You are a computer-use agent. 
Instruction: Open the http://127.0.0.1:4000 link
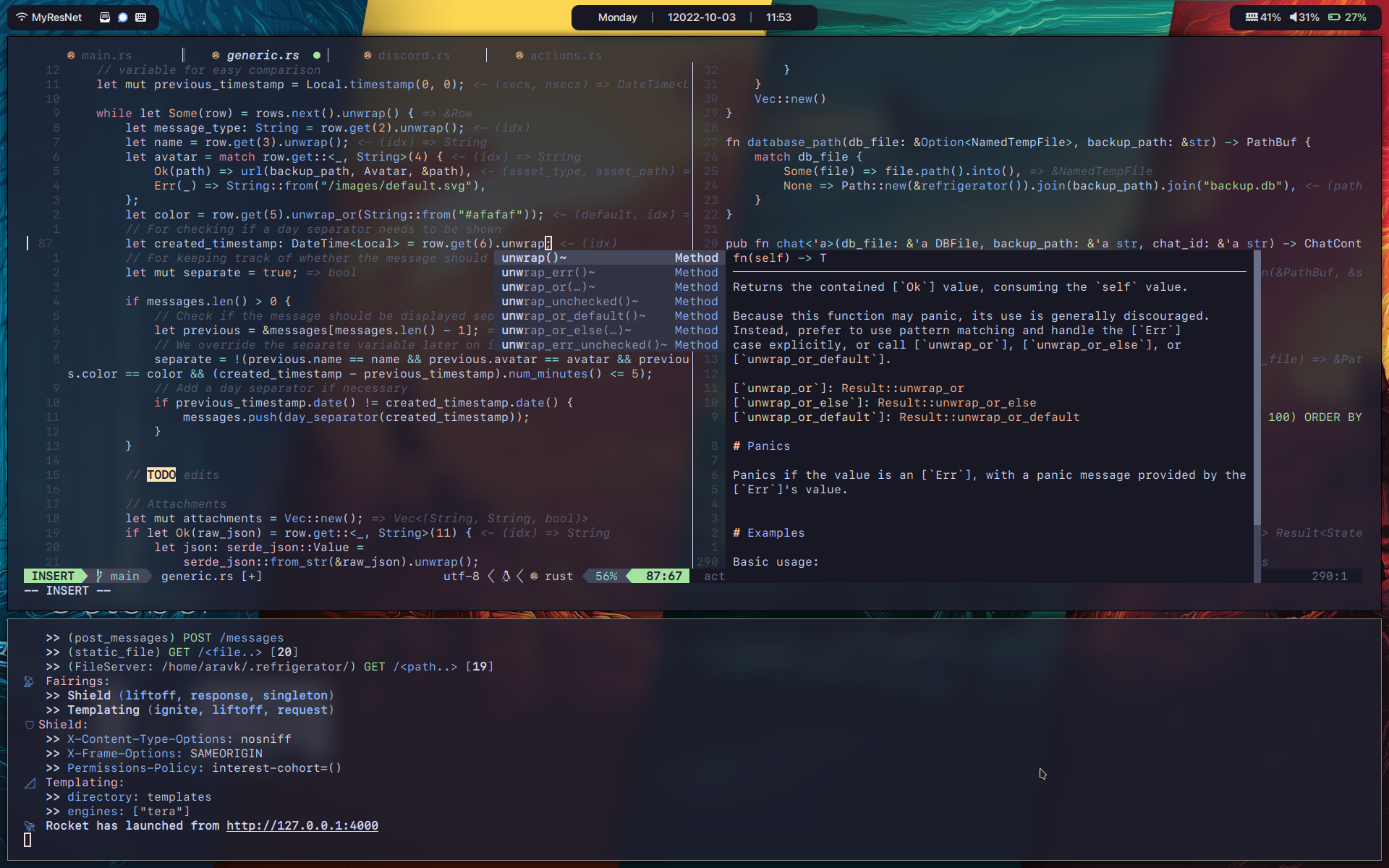coord(302,826)
